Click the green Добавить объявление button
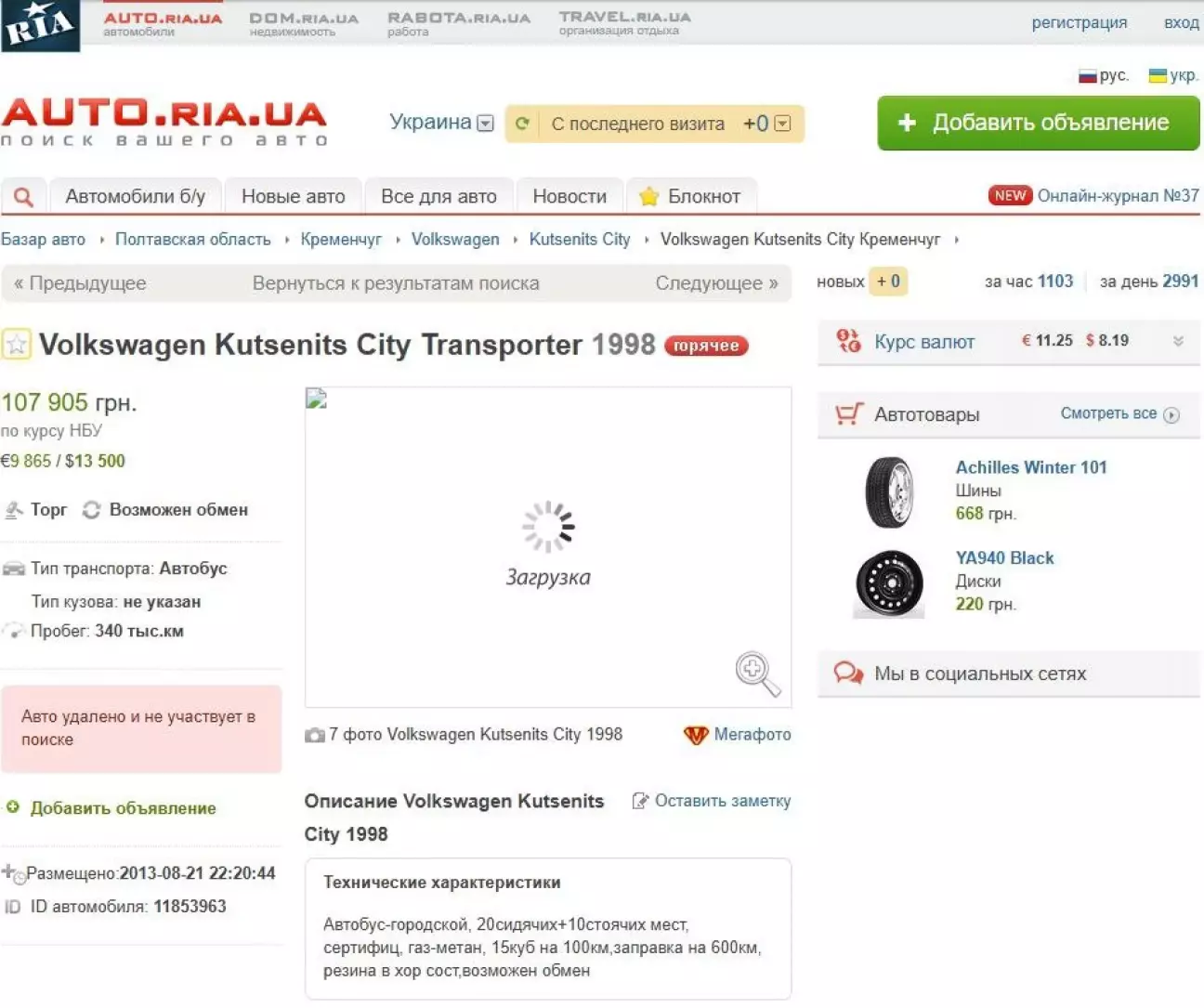Viewport: 1204px width, 1008px height. coord(1038,123)
